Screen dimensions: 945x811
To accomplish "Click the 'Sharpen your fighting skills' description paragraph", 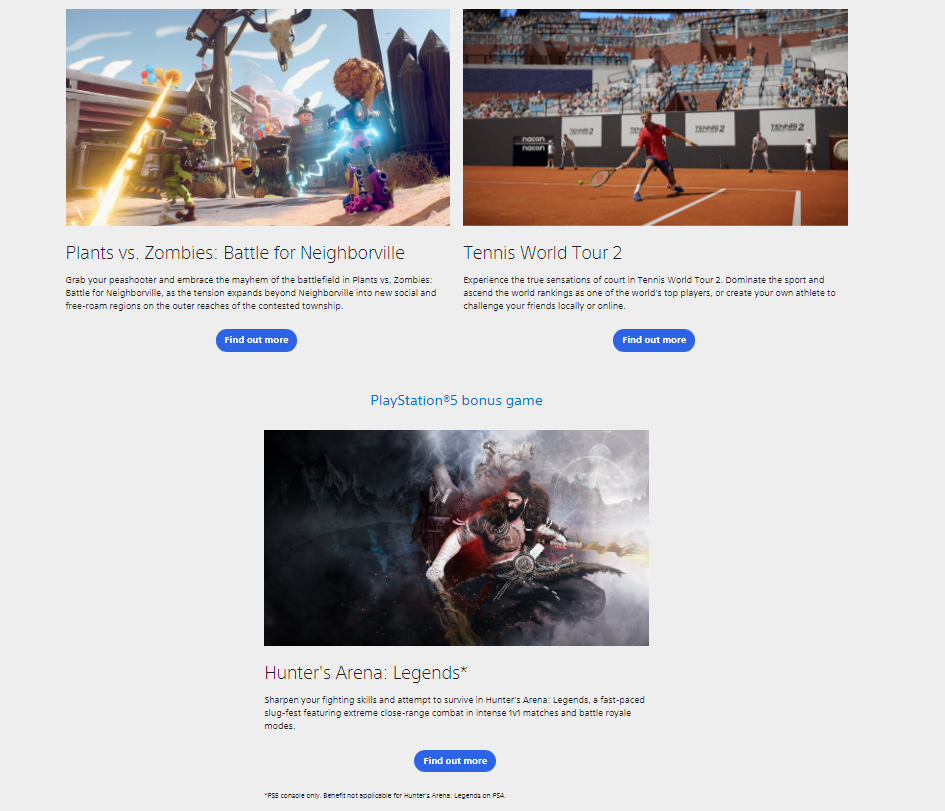I will [454, 713].
